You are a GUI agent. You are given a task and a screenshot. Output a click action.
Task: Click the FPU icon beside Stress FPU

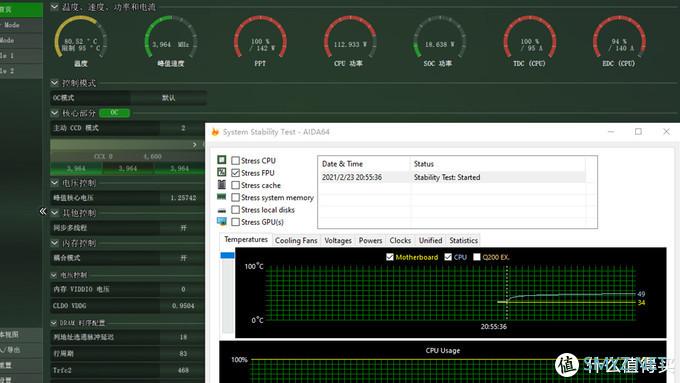pos(222,172)
